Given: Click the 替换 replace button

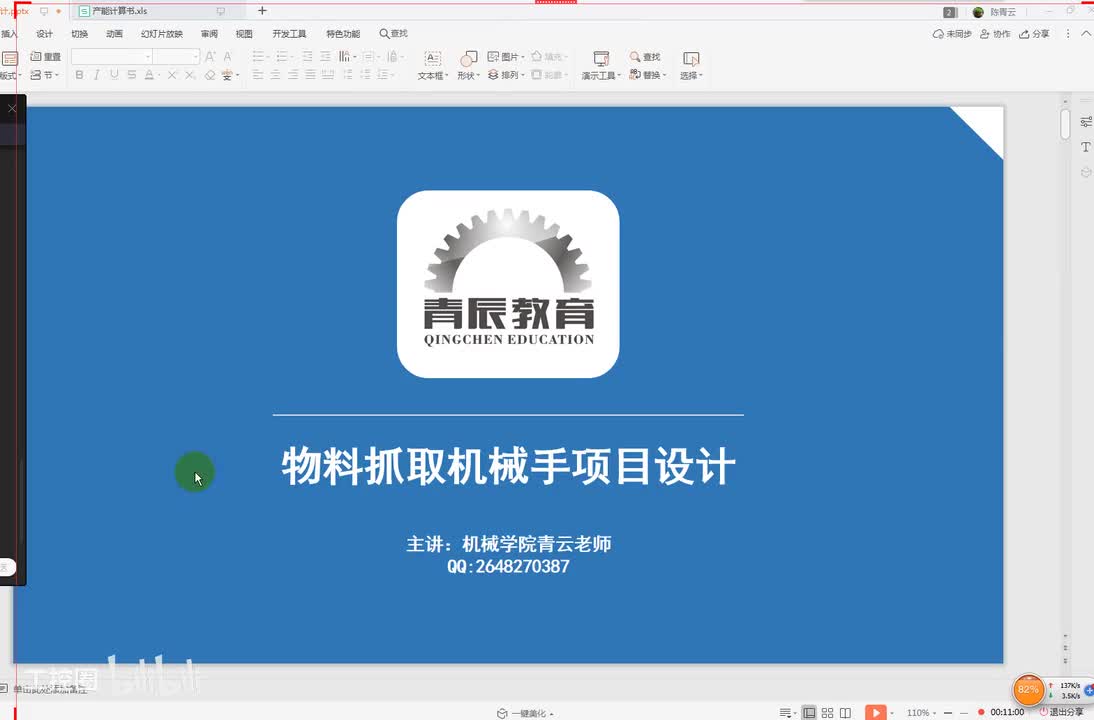Looking at the screenshot, I should click(x=647, y=75).
